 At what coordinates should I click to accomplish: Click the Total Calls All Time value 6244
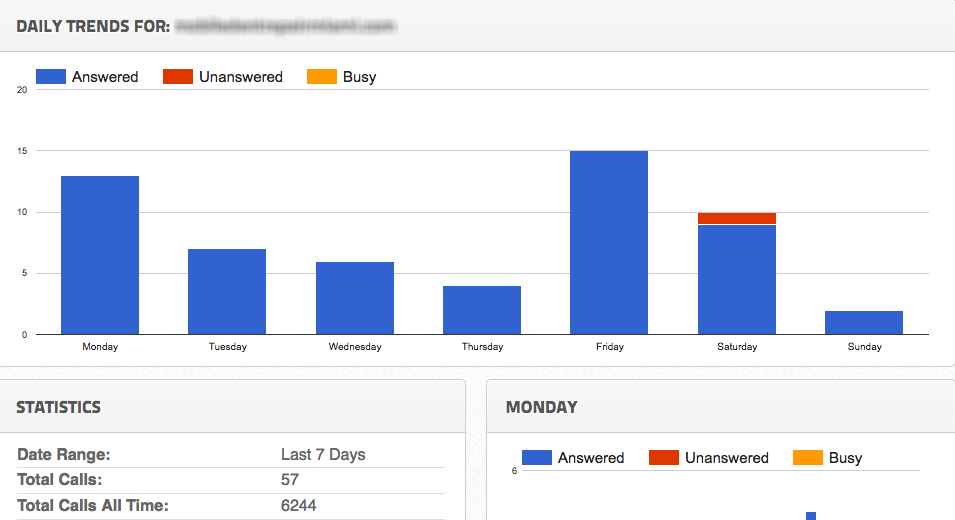click(x=298, y=506)
